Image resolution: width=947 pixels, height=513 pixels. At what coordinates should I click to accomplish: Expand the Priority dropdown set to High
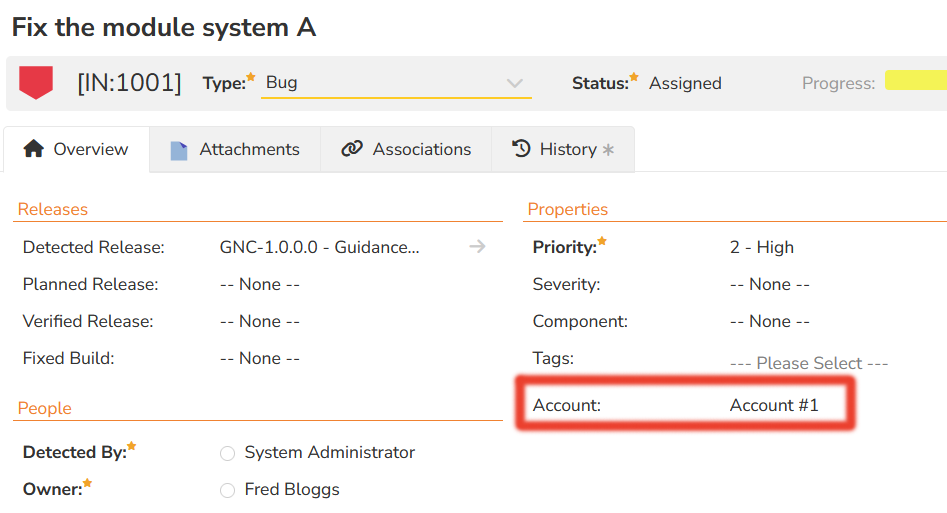[762, 248]
